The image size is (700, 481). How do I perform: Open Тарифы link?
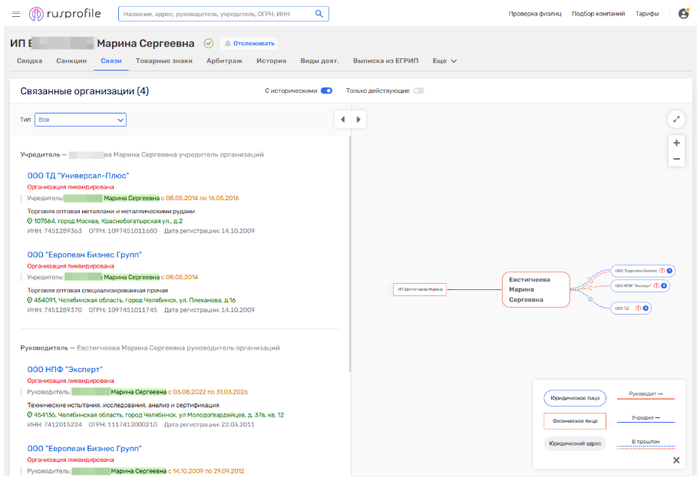pyautogui.click(x=647, y=14)
